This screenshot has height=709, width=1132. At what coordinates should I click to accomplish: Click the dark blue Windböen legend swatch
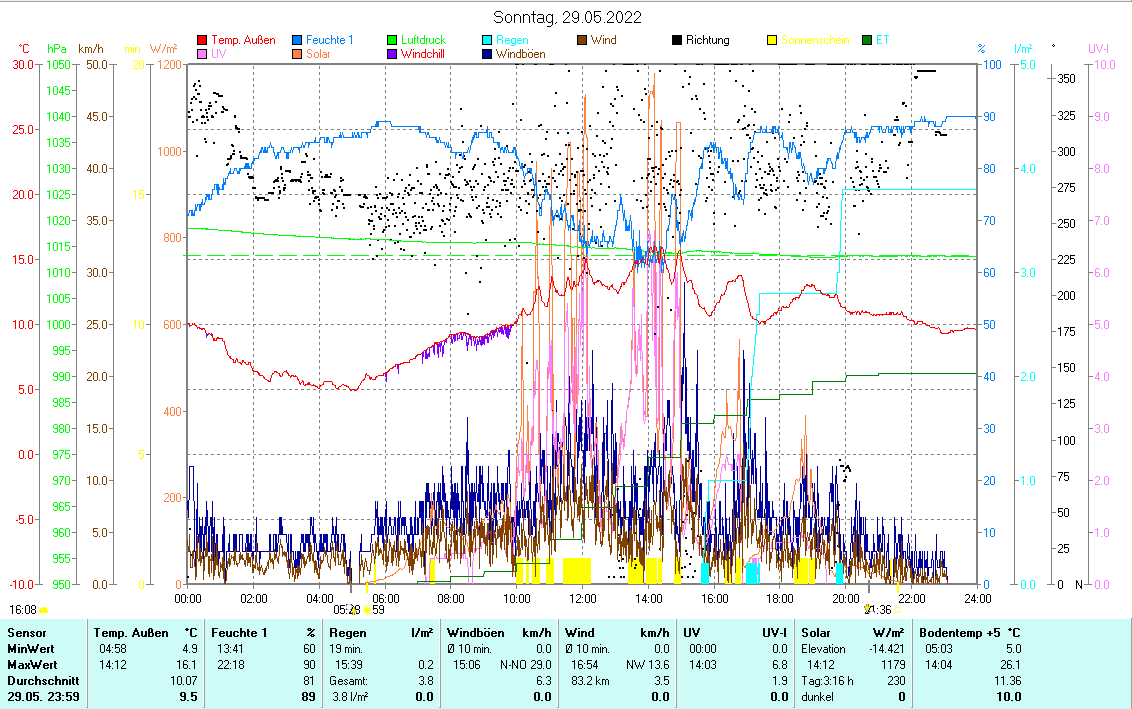point(487,54)
